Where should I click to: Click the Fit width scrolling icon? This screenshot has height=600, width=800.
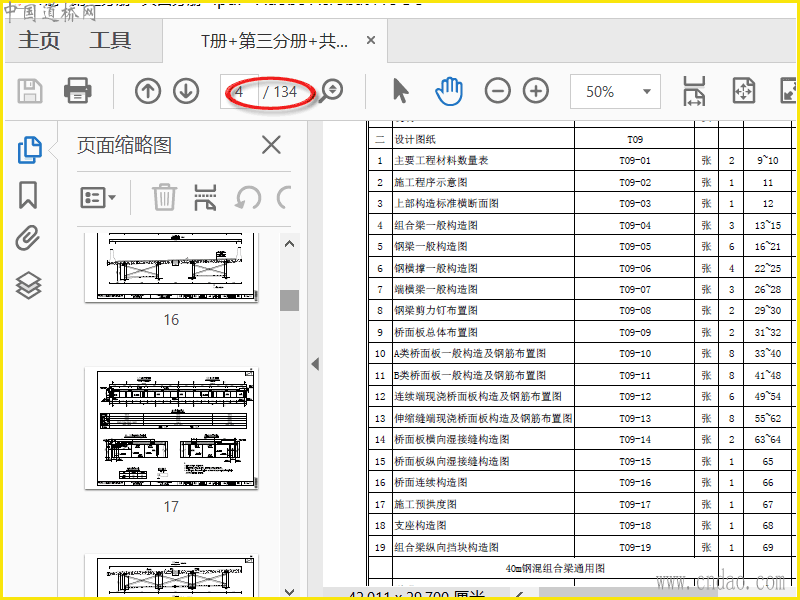pyautogui.click(x=694, y=91)
